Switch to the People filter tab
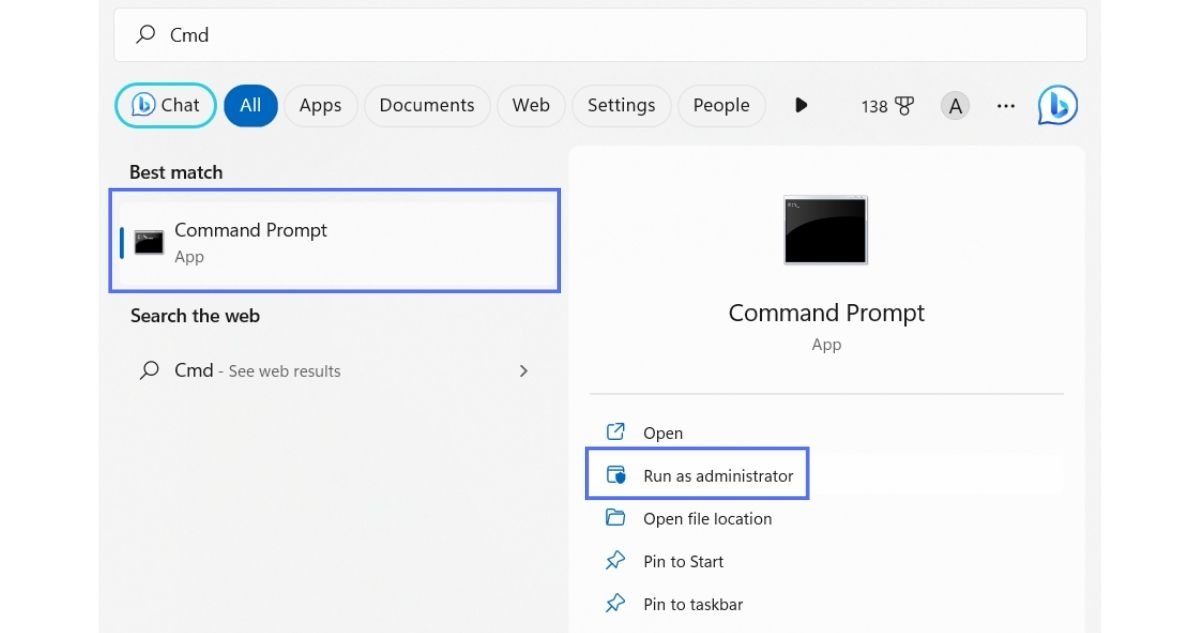Viewport: 1200px width, 633px height. [721, 105]
